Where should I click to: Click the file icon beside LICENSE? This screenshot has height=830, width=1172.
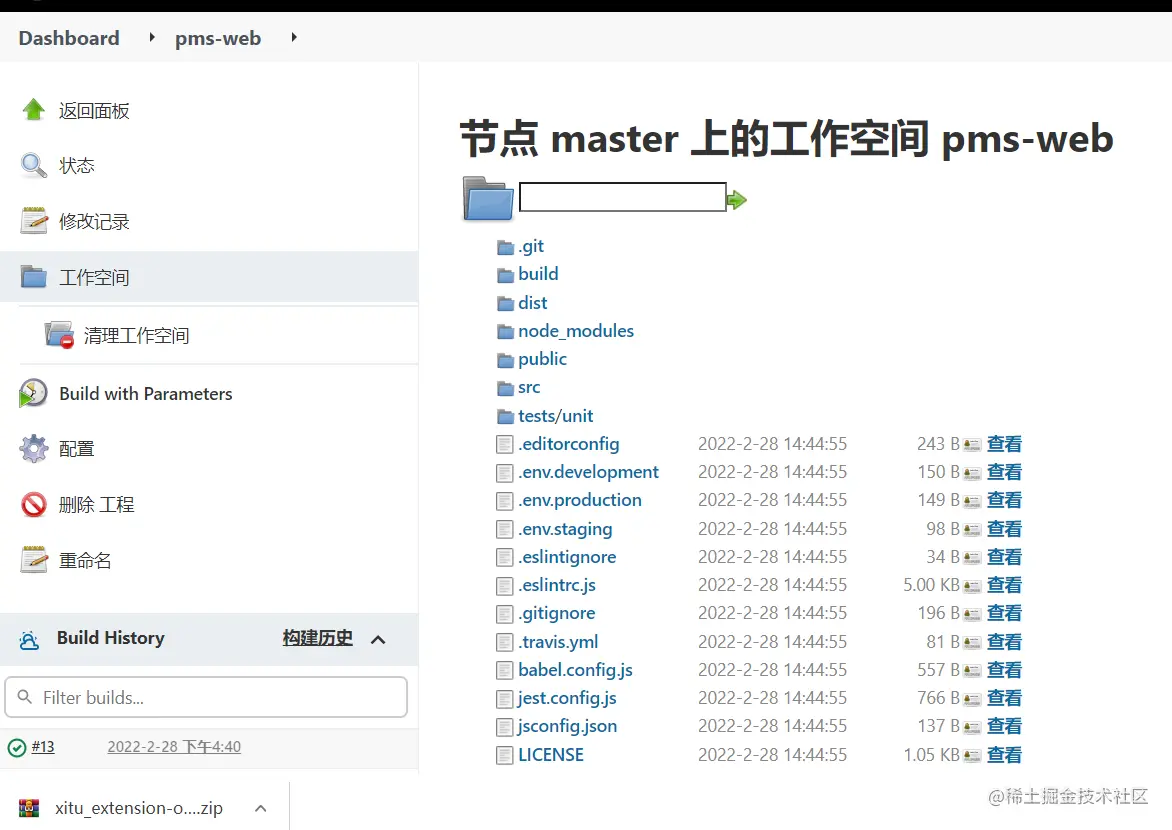[505, 755]
